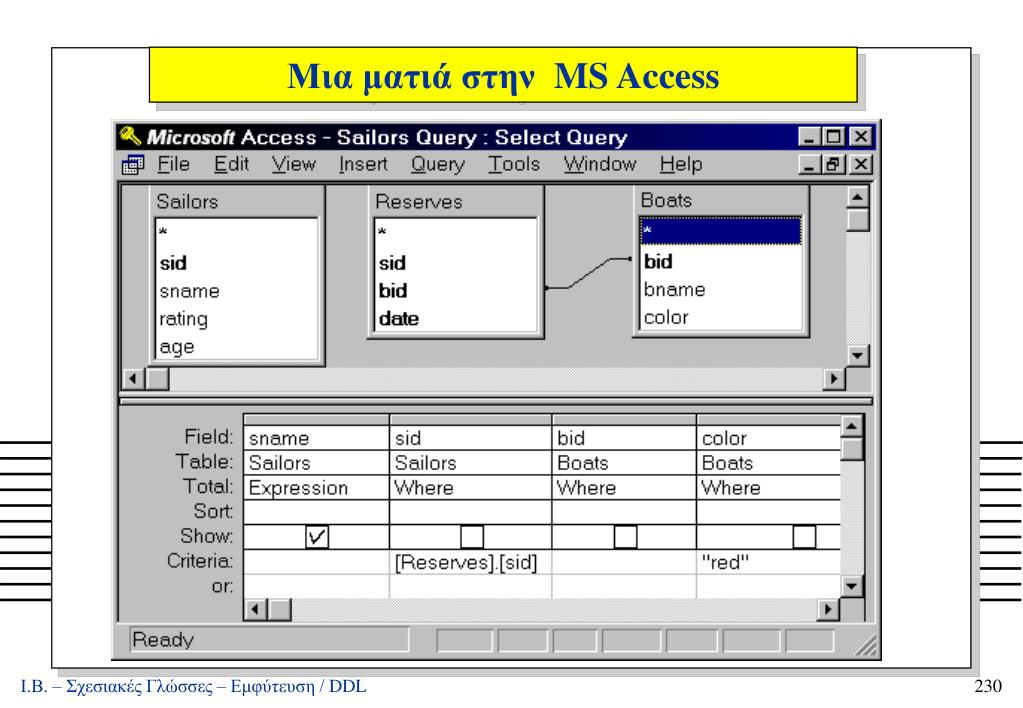Click the Sailors table title bar
Screen dimensions: 1023x708
click(236, 202)
